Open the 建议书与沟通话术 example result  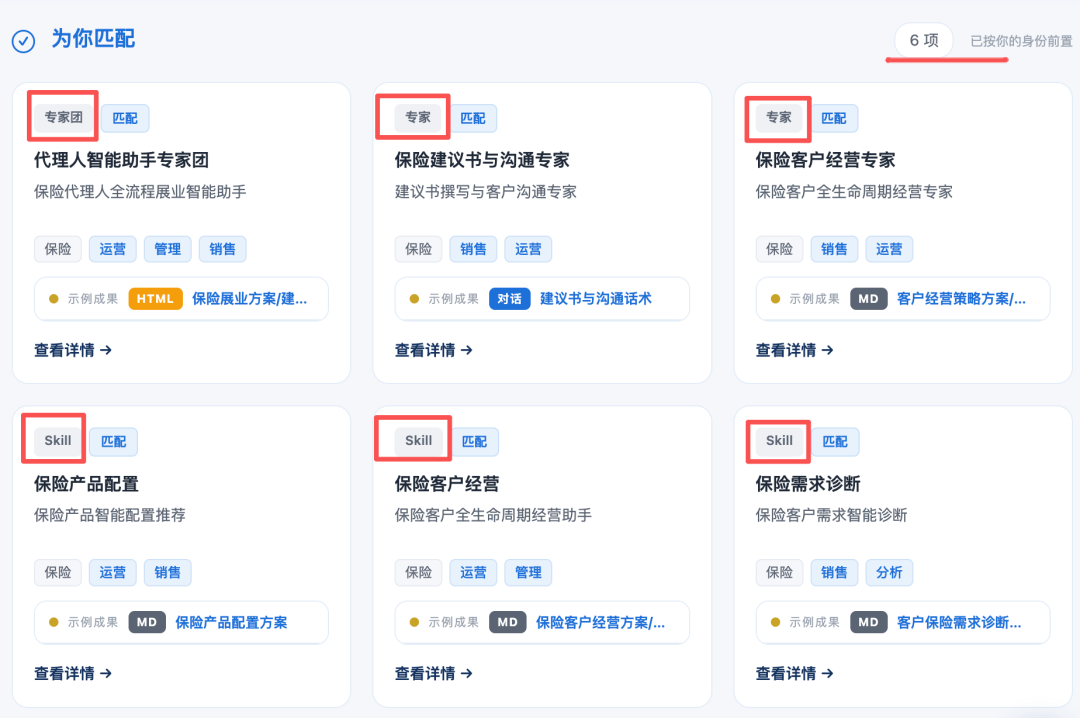pyautogui.click(x=596, y=299)
